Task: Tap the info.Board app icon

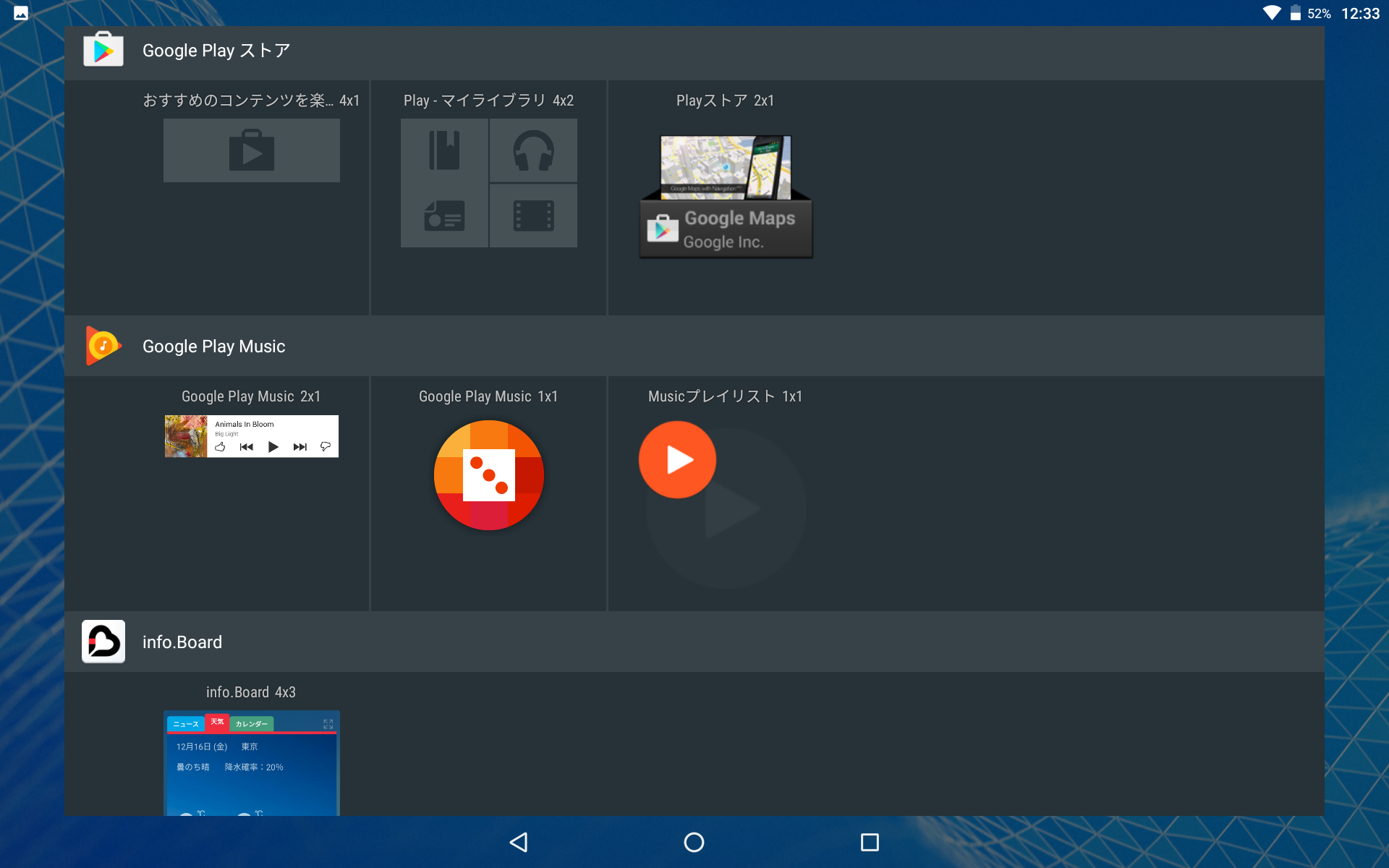Action: 103,642
